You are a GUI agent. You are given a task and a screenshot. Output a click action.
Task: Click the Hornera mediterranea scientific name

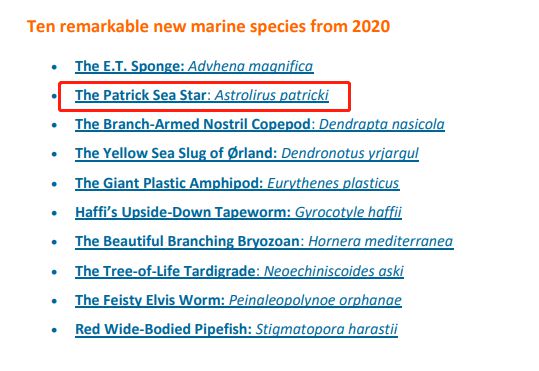[381, 241]
